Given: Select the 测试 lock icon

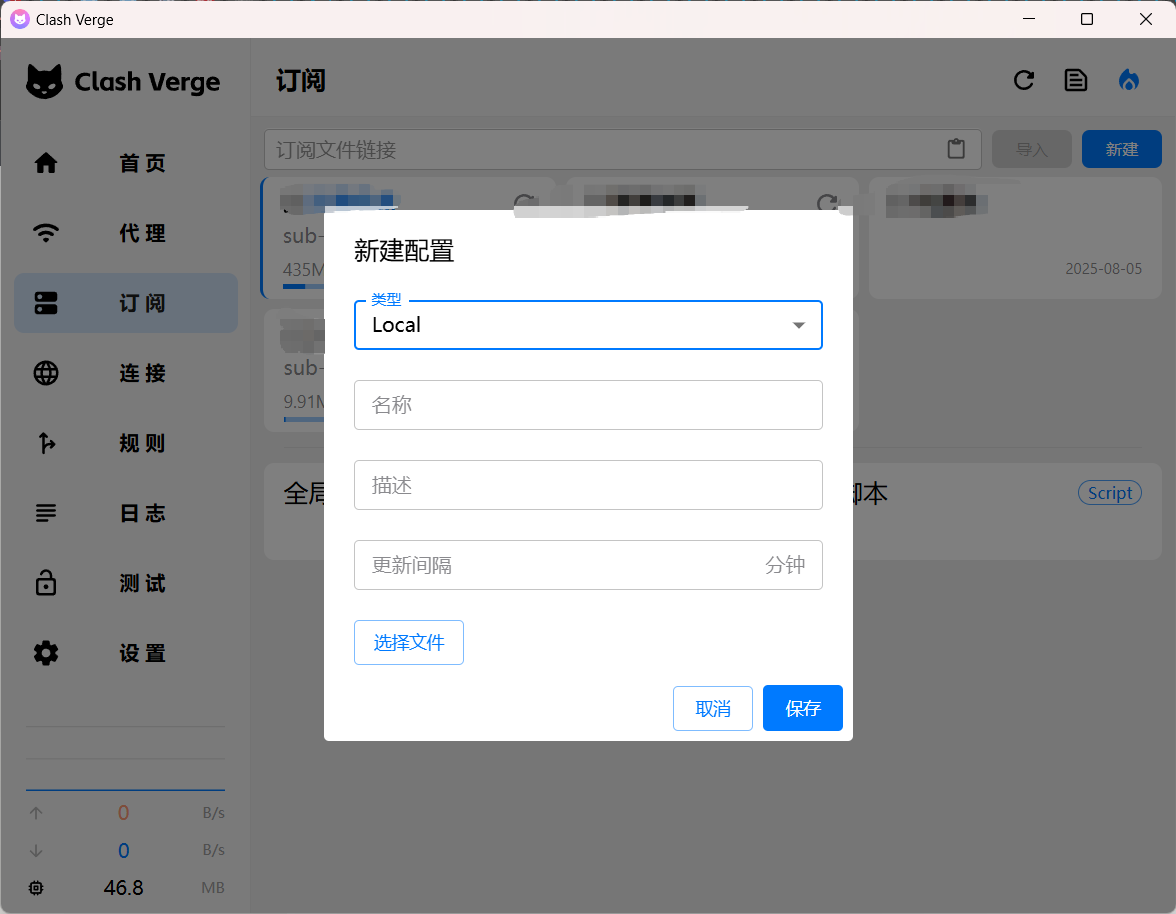Looking at the screenshot, I should click(45, 583).
